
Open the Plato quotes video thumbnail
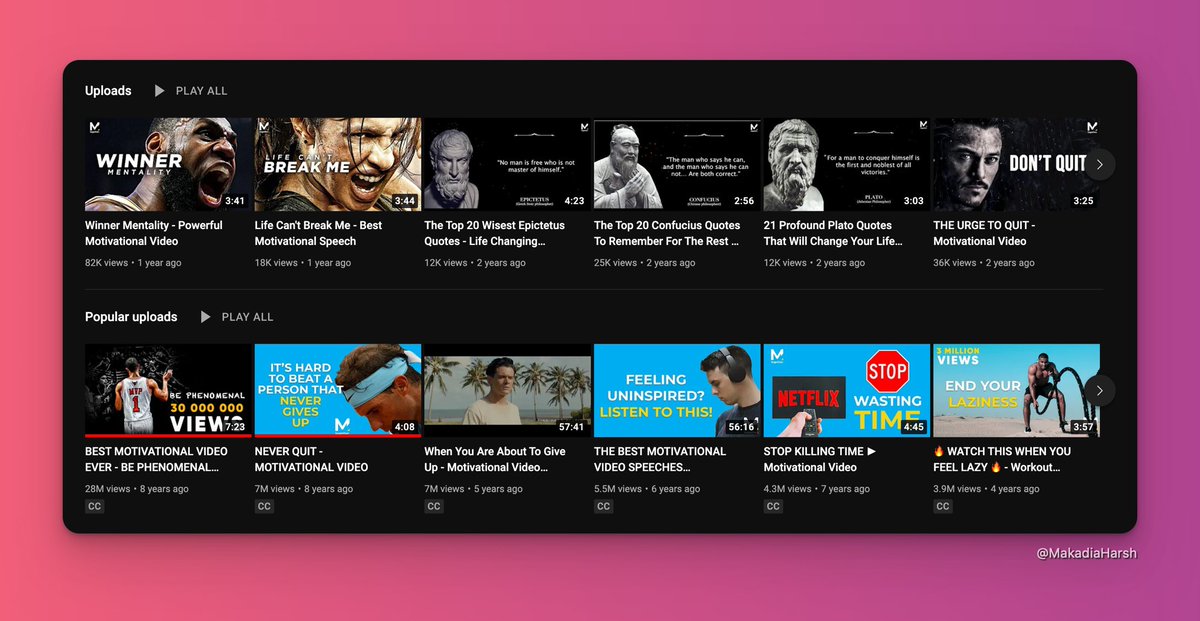tap(847, 164)
